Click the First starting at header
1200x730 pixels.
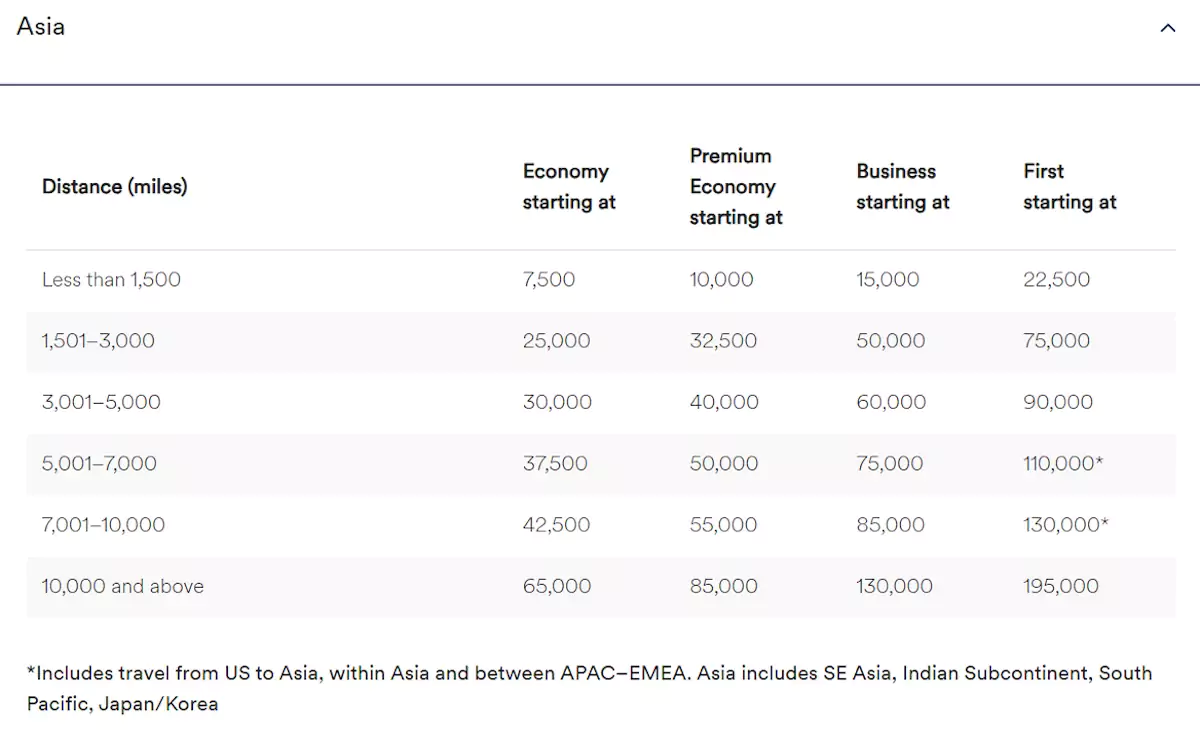[x=1069, y=187]
